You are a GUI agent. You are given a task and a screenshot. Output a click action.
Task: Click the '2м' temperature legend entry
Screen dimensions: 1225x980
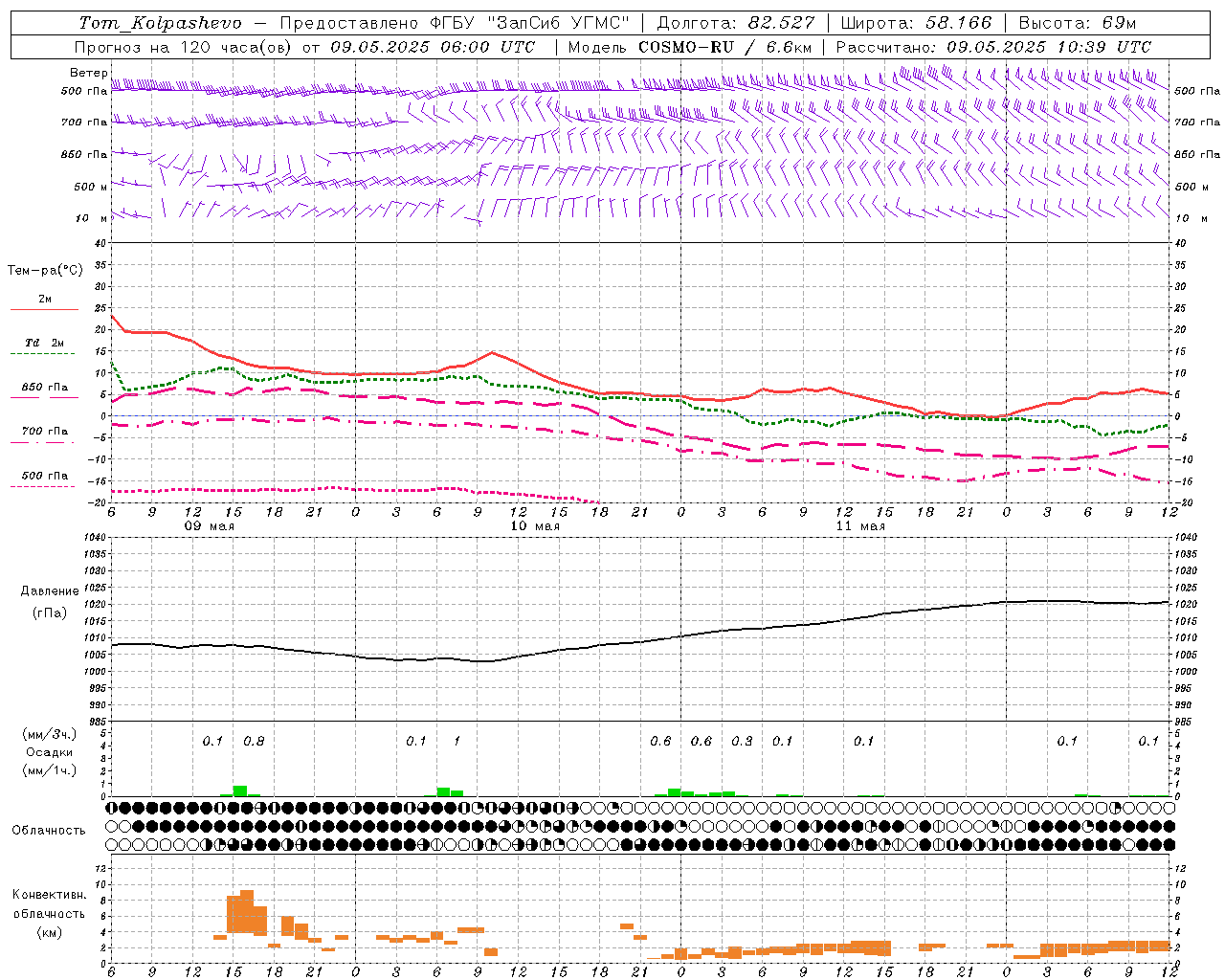[x=45, y=300]
